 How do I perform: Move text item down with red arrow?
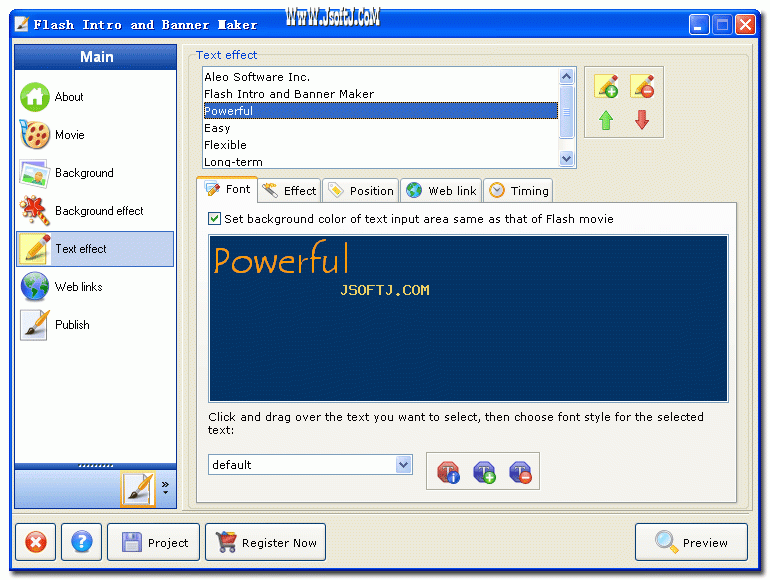[642, 120]
